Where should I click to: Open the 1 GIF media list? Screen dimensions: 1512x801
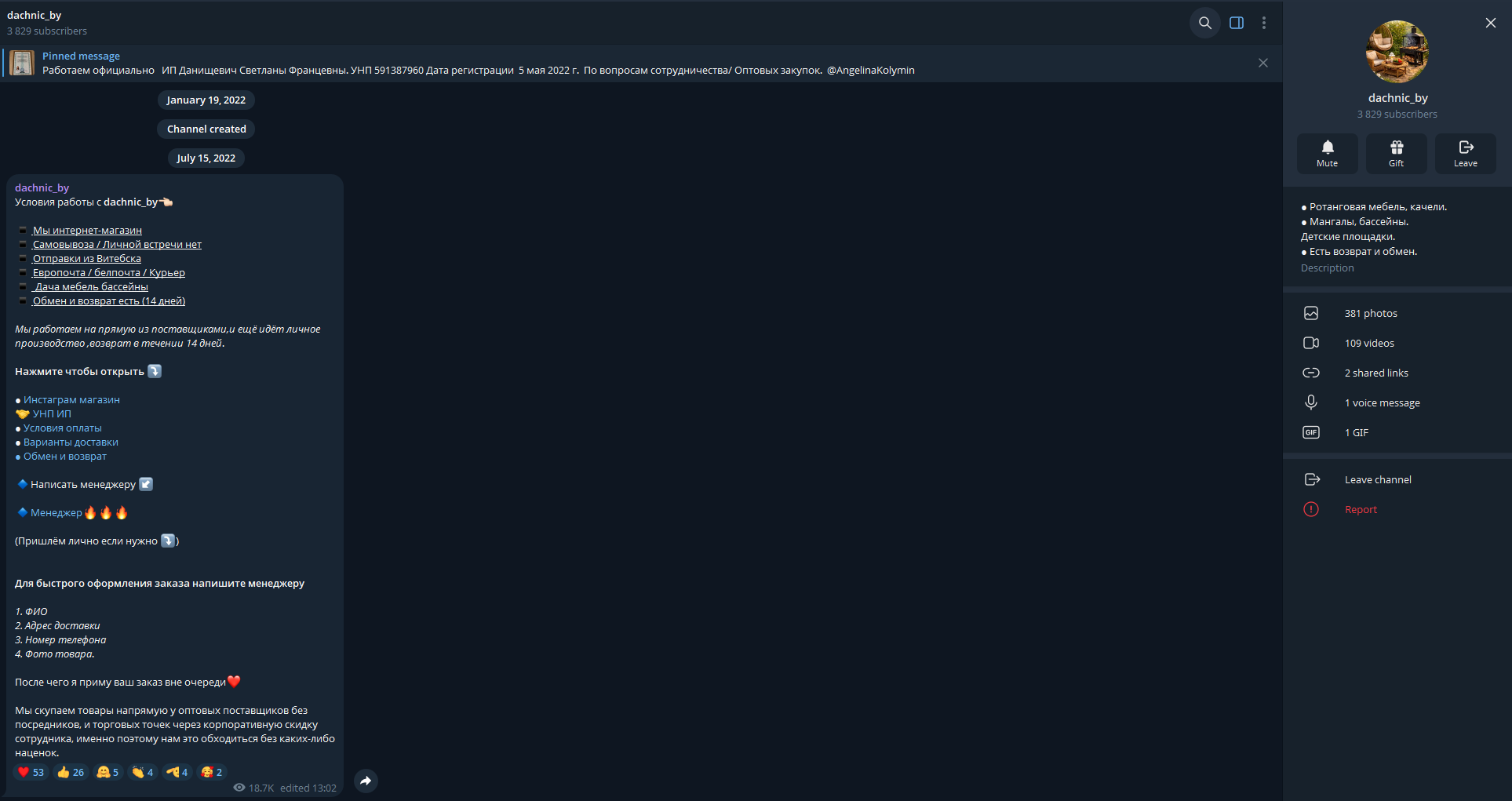[x=1397, y=432]
